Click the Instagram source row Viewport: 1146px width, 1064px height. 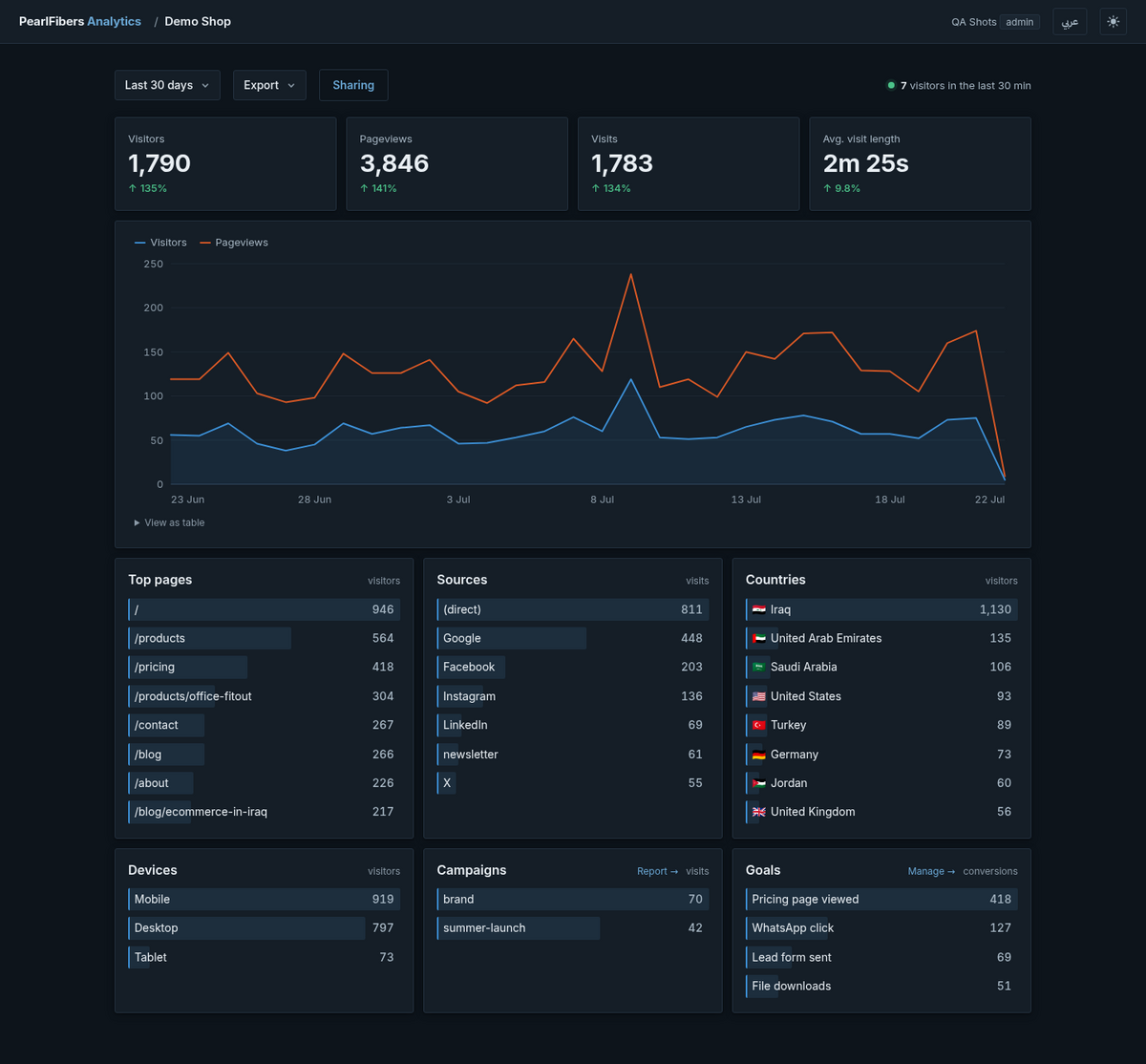[x=572, y=696]
